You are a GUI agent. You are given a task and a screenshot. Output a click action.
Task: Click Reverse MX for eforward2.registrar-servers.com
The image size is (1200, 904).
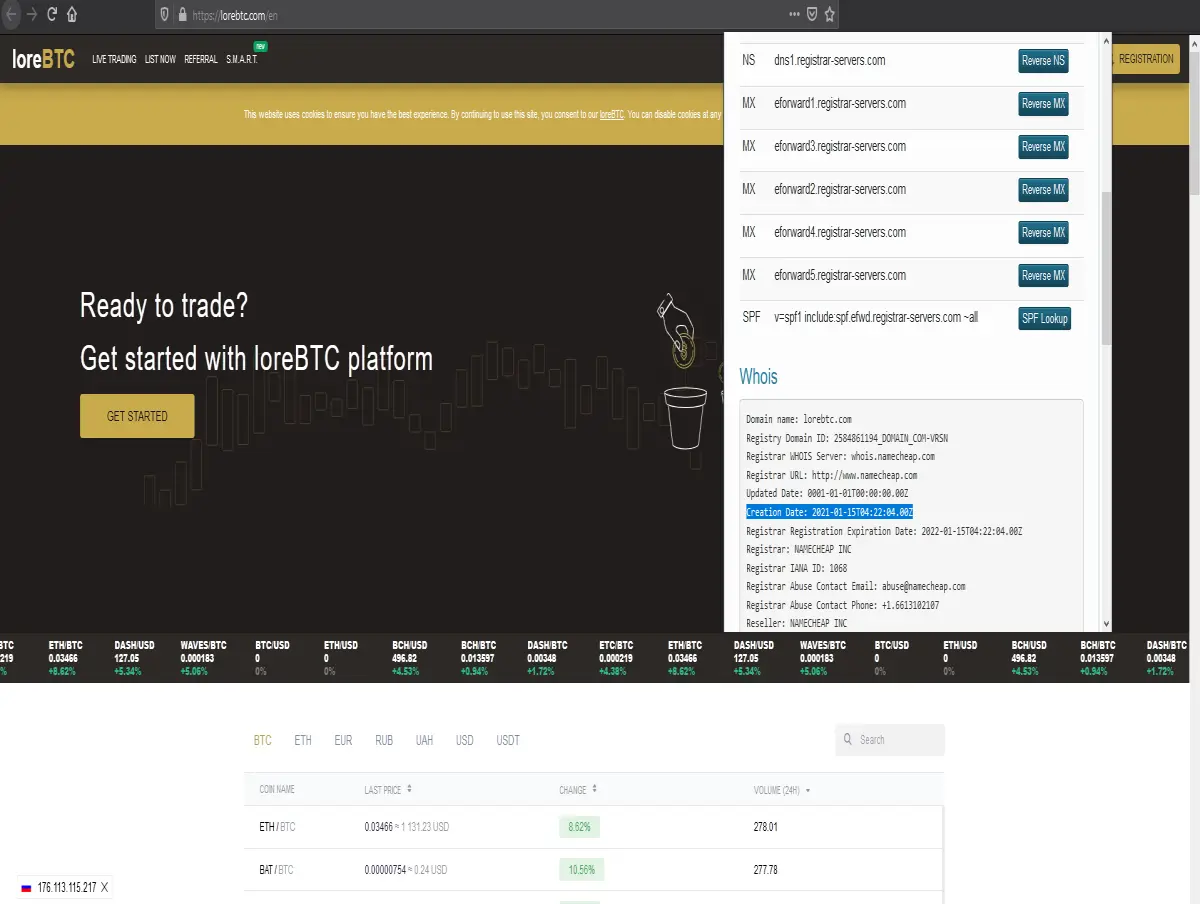pyautogui.click(x=1043, y=190)
